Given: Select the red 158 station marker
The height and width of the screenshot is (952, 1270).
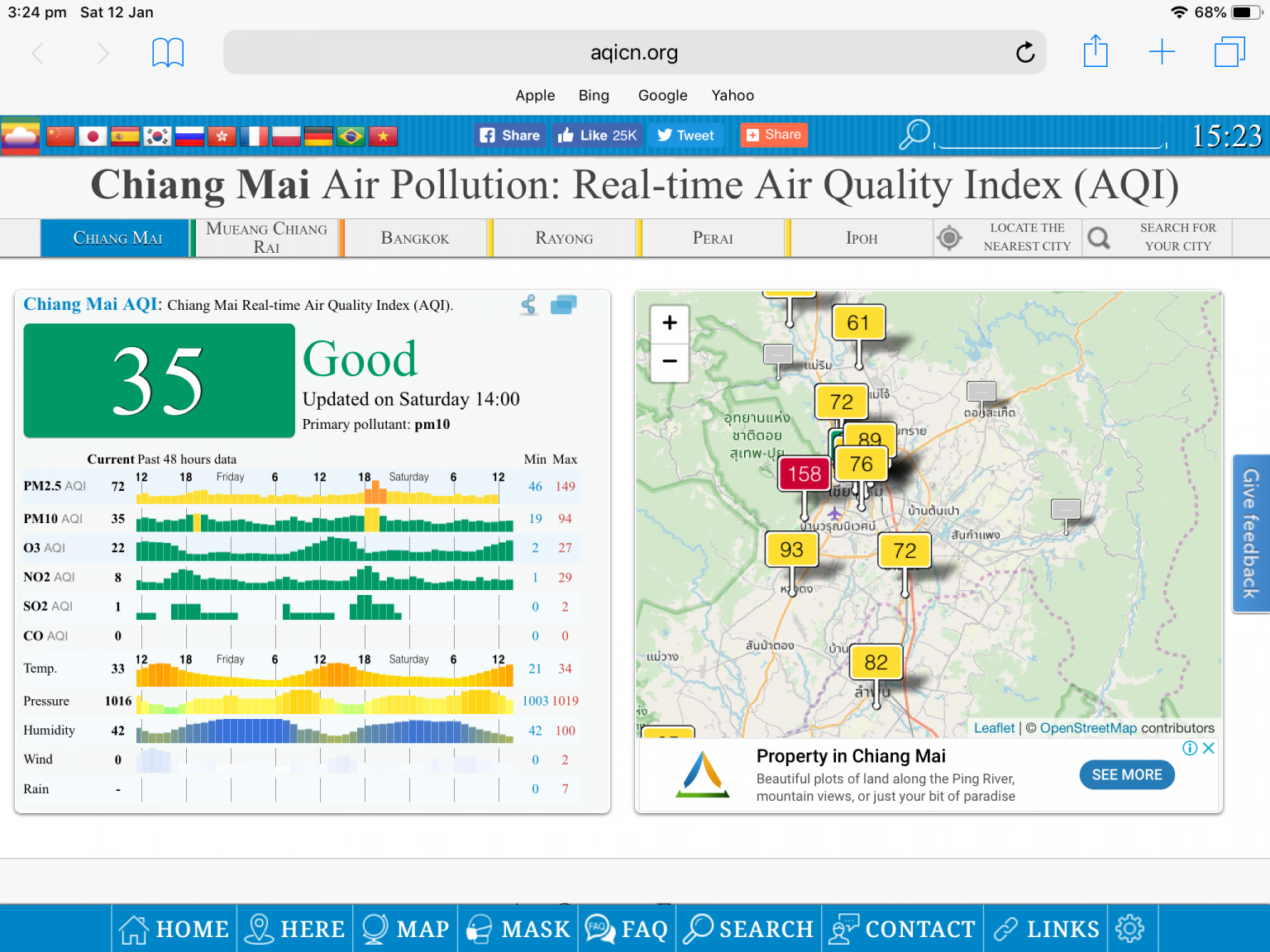Looking at the screenshot, I should click(x=804, y=474).
